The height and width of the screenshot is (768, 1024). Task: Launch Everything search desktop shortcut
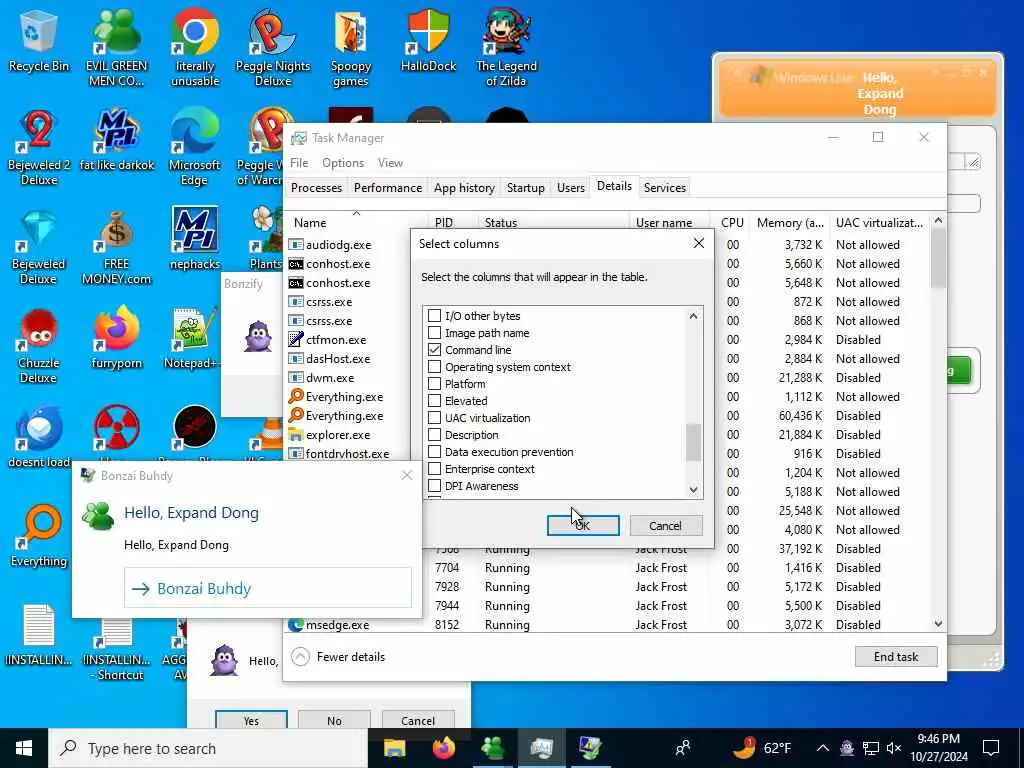coord(39,537)
